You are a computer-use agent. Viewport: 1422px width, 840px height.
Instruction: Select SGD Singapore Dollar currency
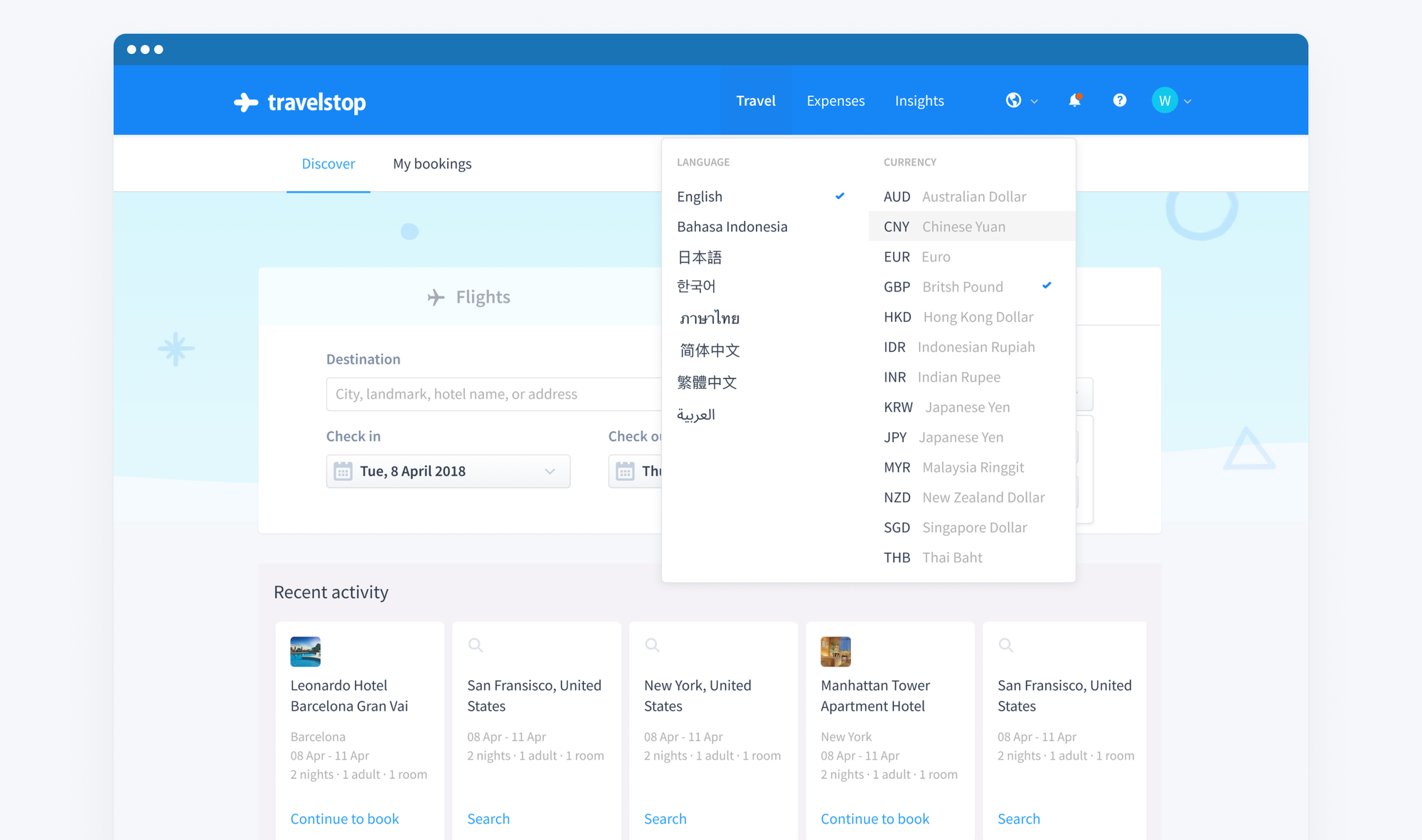972,527
